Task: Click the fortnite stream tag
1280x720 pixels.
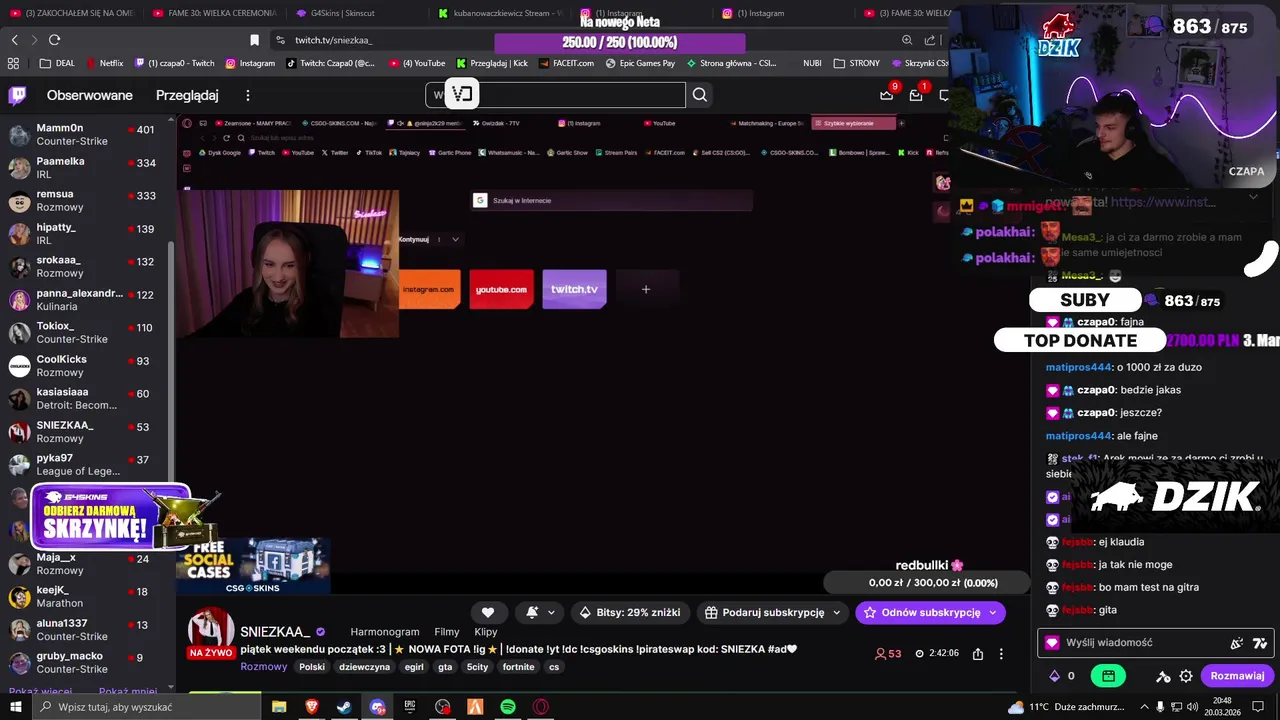Action: coord(519,667)
